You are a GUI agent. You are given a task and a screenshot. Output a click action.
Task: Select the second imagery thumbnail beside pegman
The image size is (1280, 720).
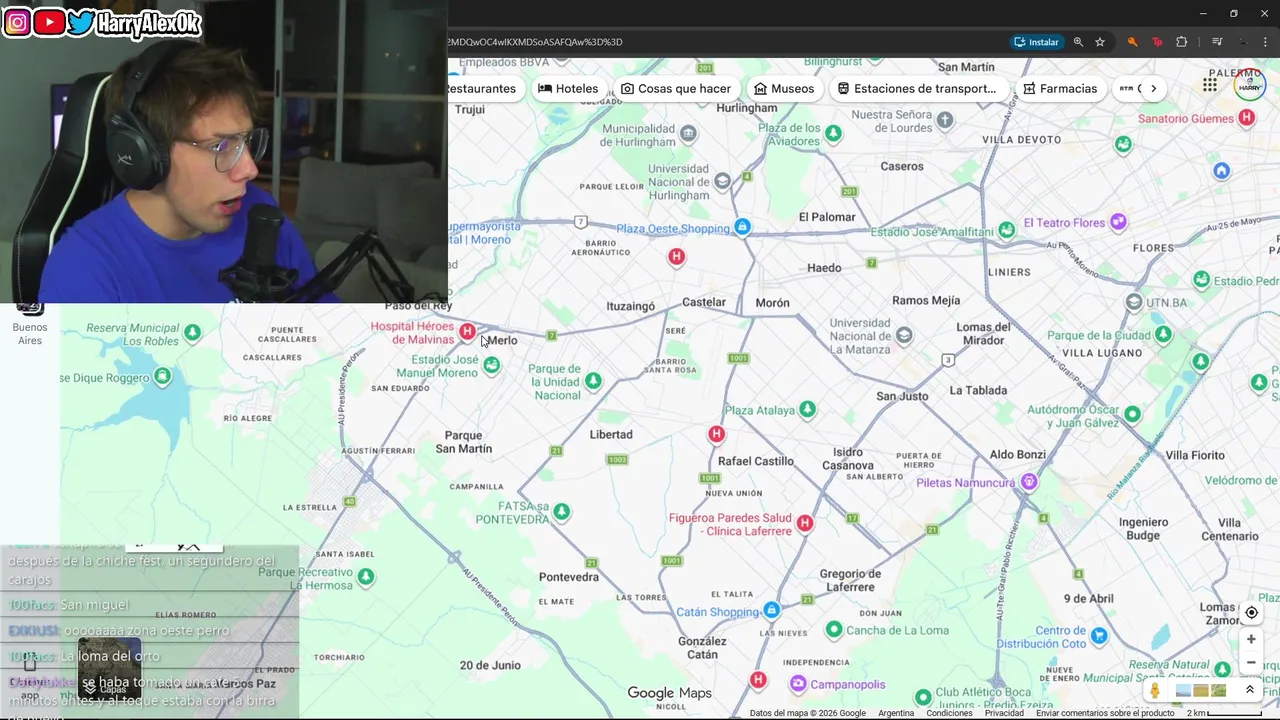pos(1201,690)
